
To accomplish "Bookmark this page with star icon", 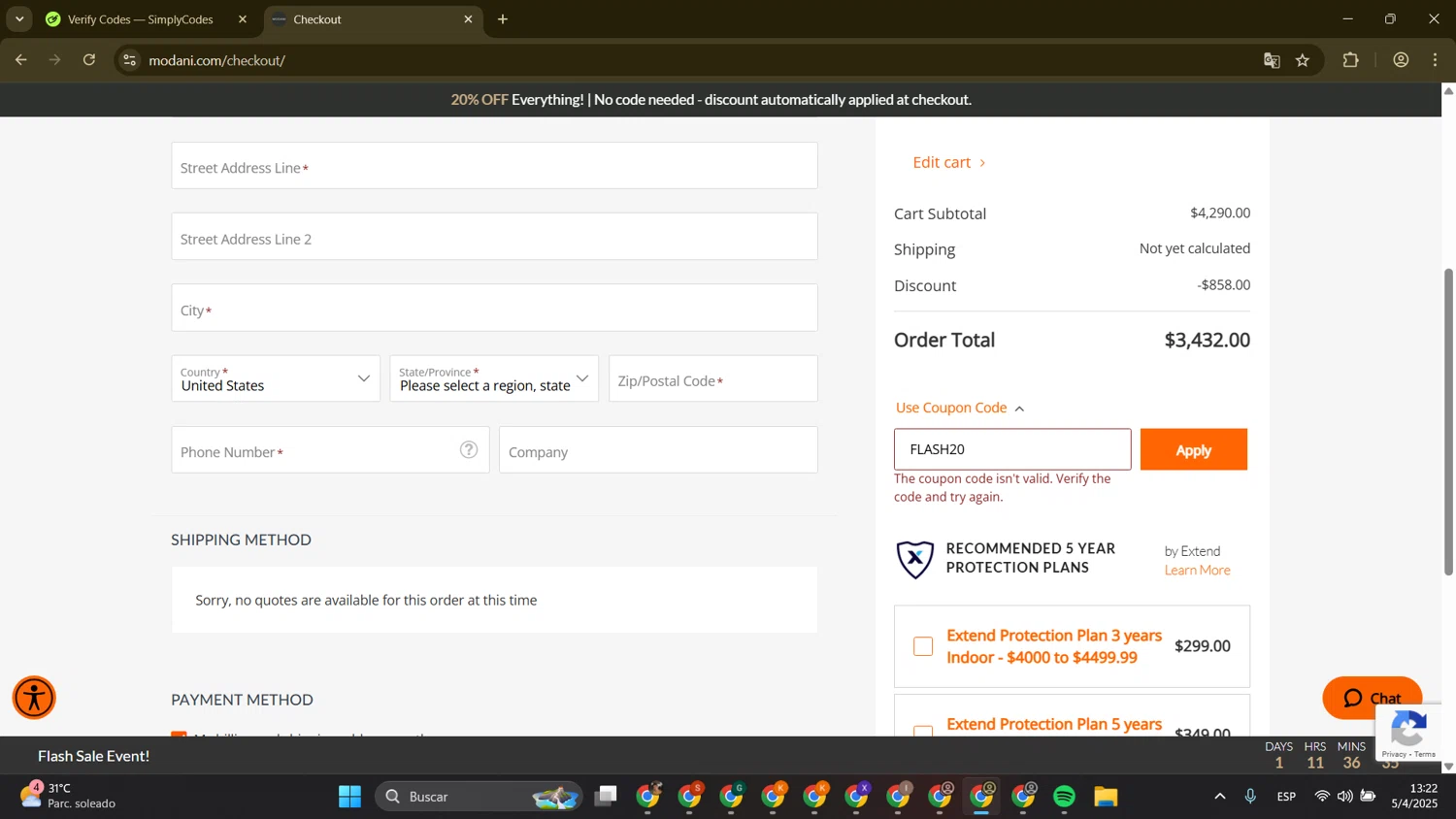I will [1303, 60].
